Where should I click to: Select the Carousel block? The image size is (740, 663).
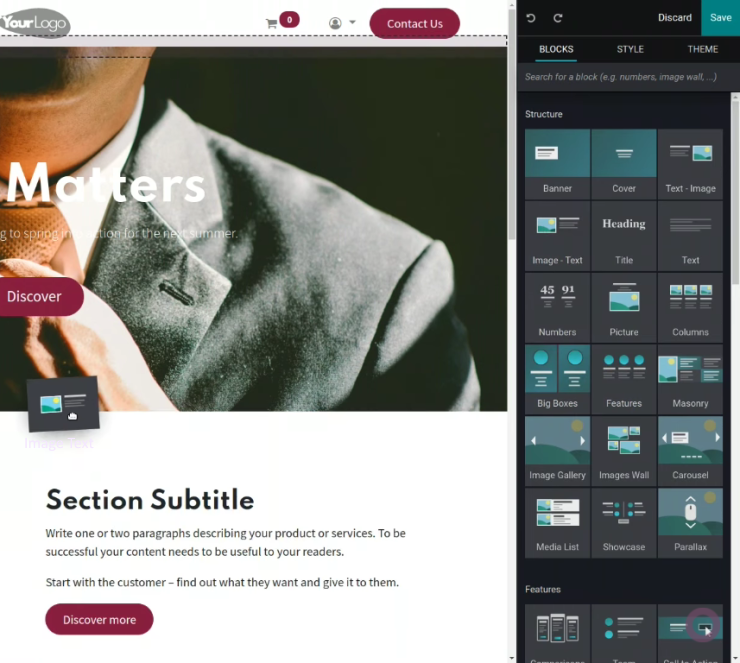pyautogui.click(x=690, y=451)
